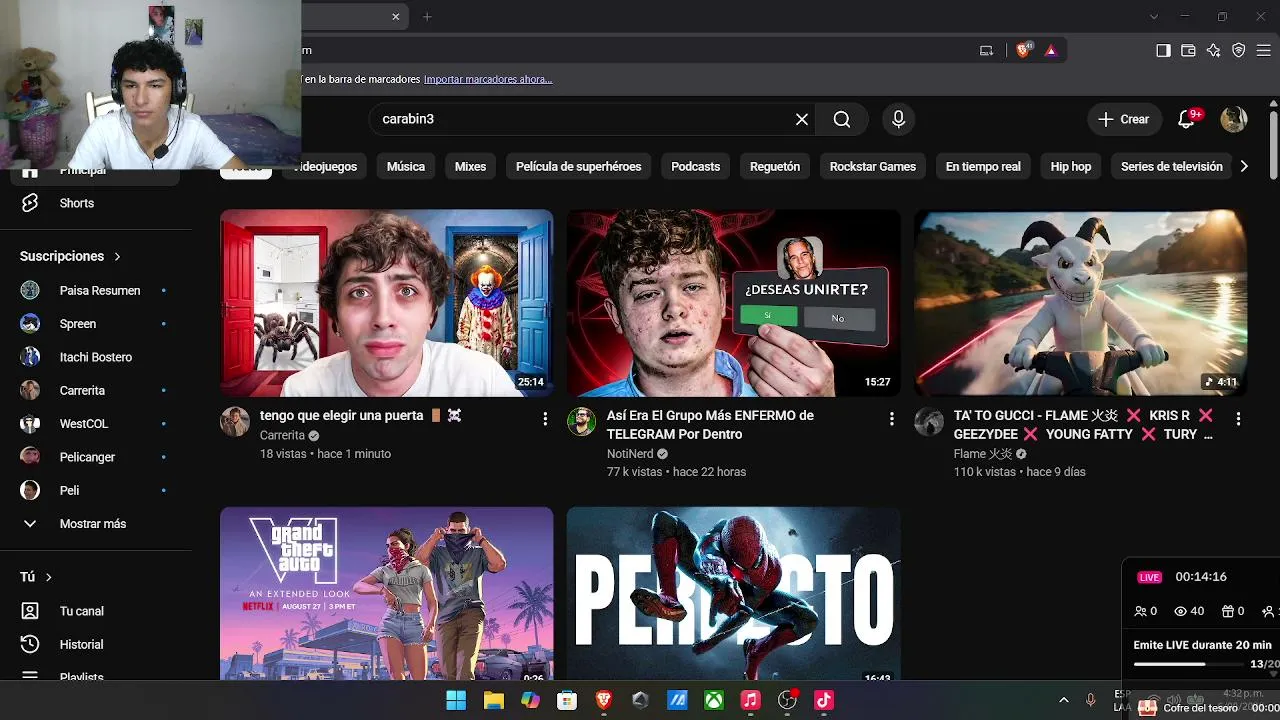Open the Grand Theft Auto VI thumbnail
Image resolution: width=1280 pixels, height=720 pixels.
(x=387, y=594)
